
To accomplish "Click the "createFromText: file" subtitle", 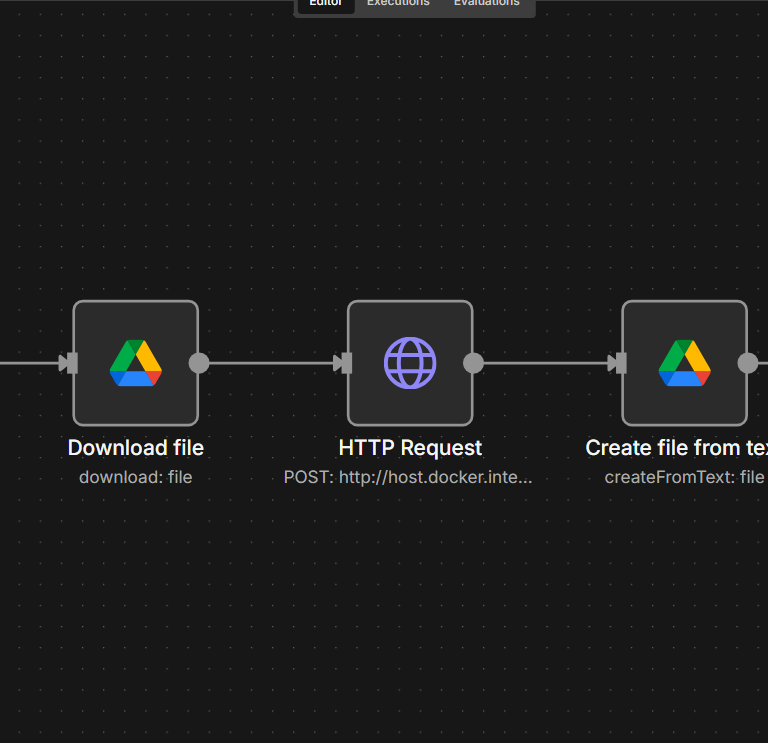I will click(684, 477).
